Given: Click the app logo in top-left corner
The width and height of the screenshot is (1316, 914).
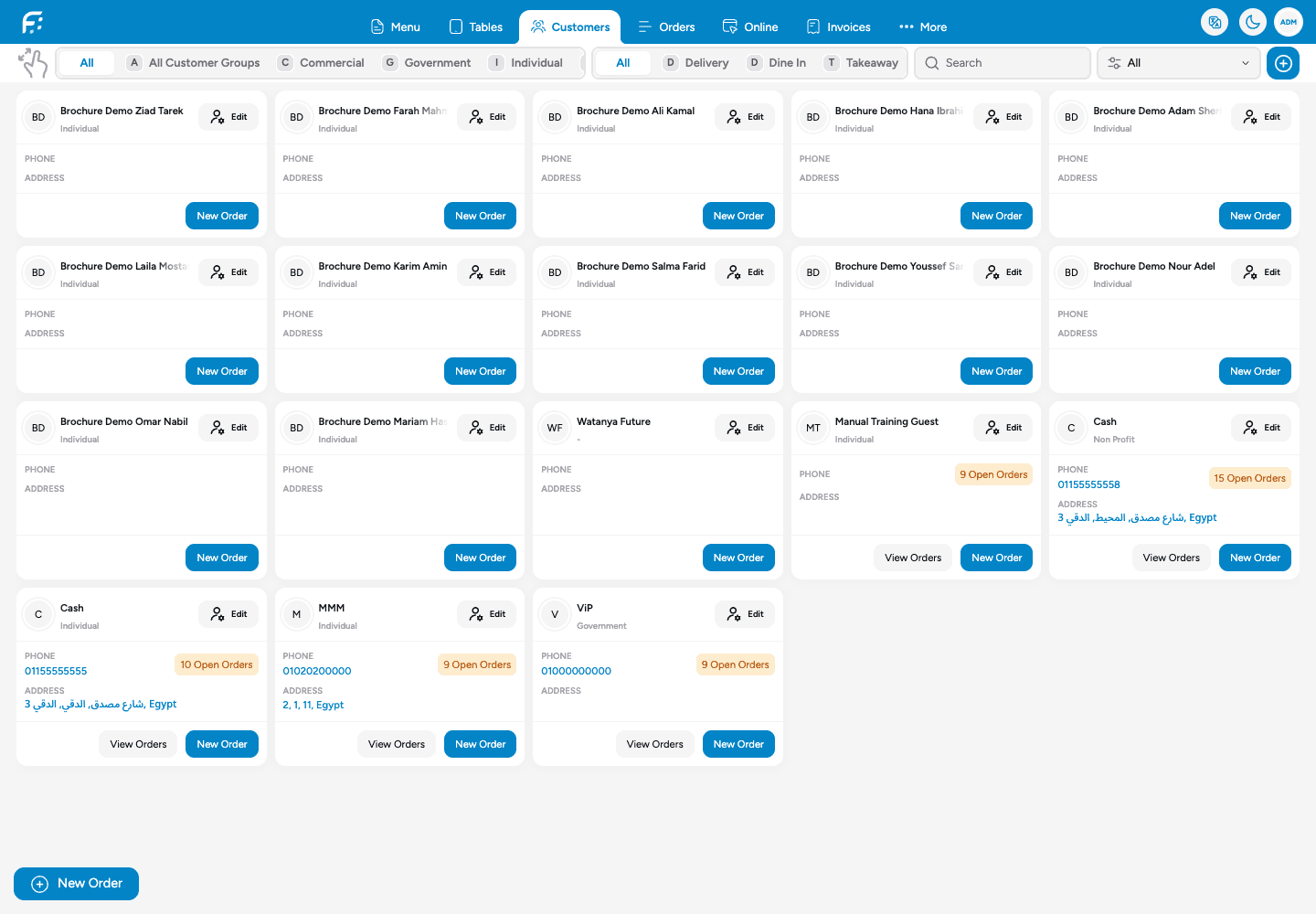Looking at the screenshot, I should click(33, 22).
